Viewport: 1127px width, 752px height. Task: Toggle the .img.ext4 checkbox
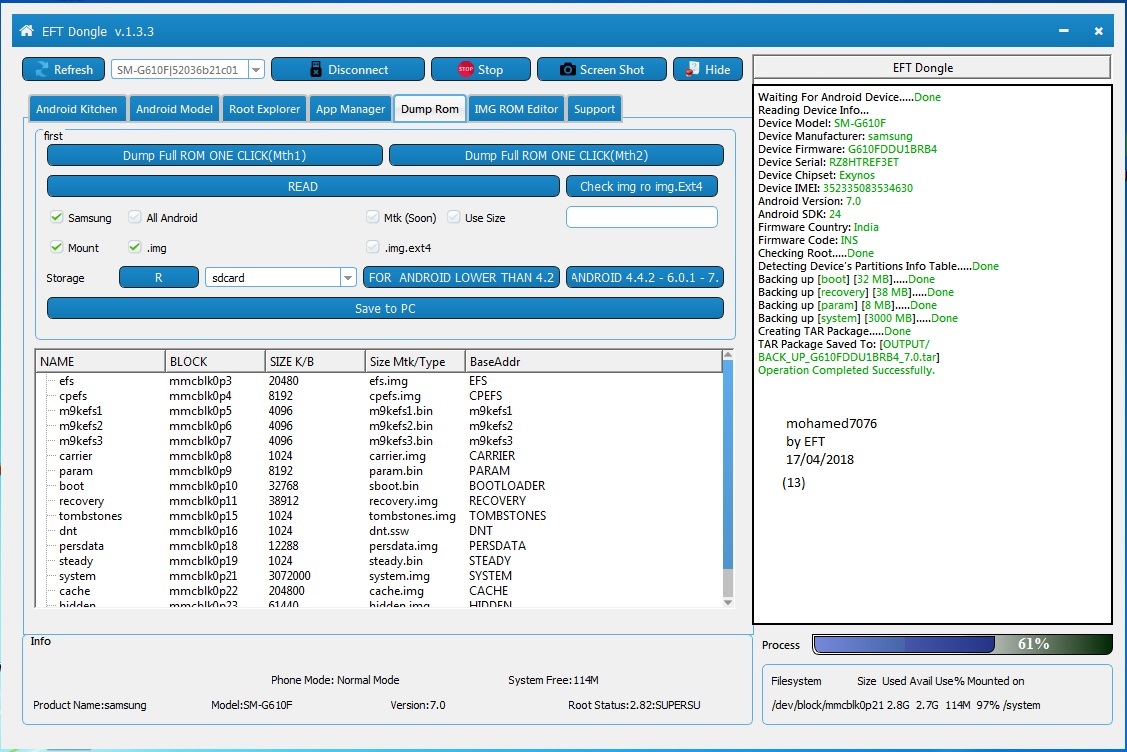pos(372,247)
